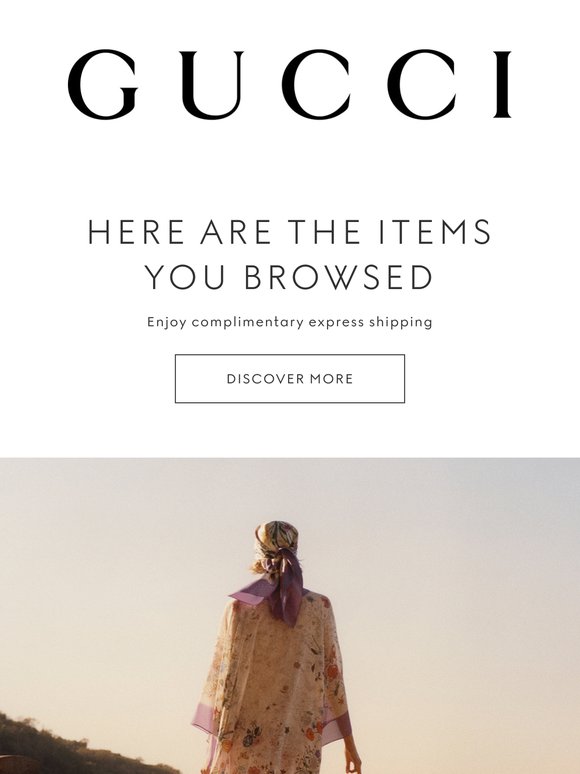The height and width of the screenshot is (774, 580).
Task: Click the 'Enjoy complimentary express shipping' text
Action: pyautogui.click(x=290, y=322)
